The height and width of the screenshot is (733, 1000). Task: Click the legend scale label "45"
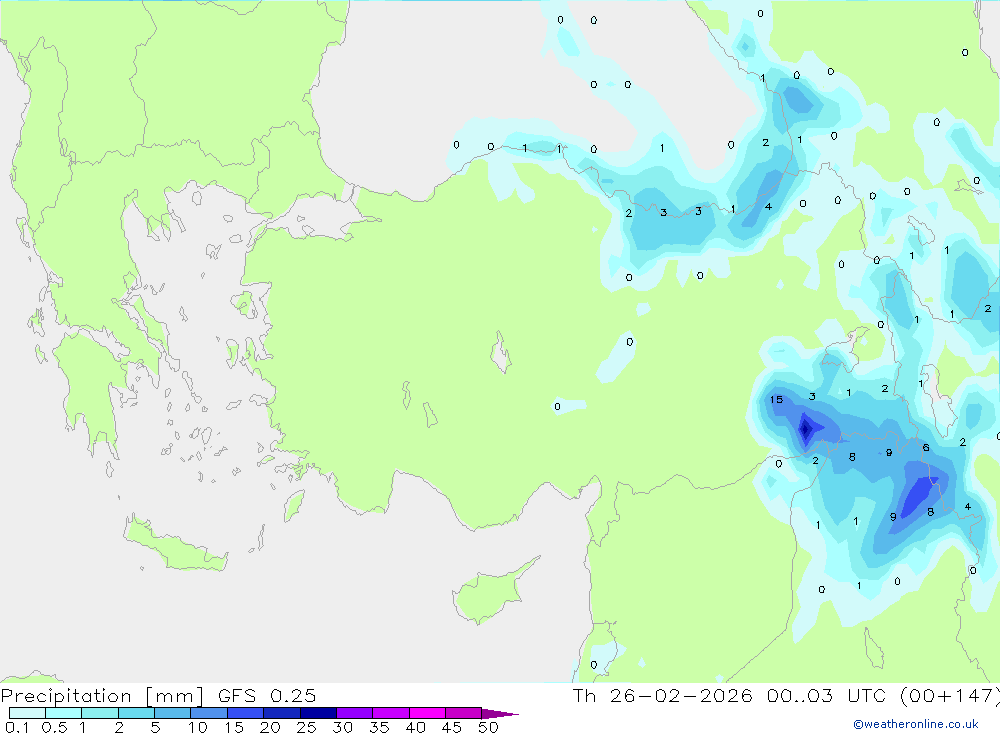pos(452,727)
